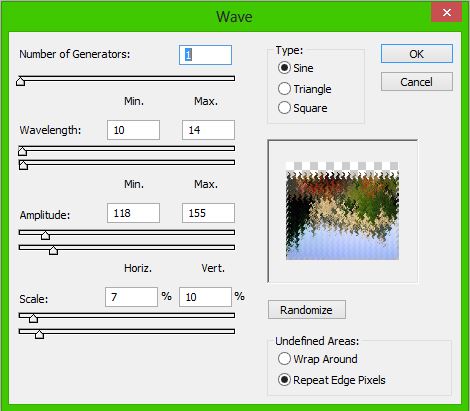Screen dimensions: 470x411
Task: Close the Wave dialog
Action: click(x=447, y=13)
